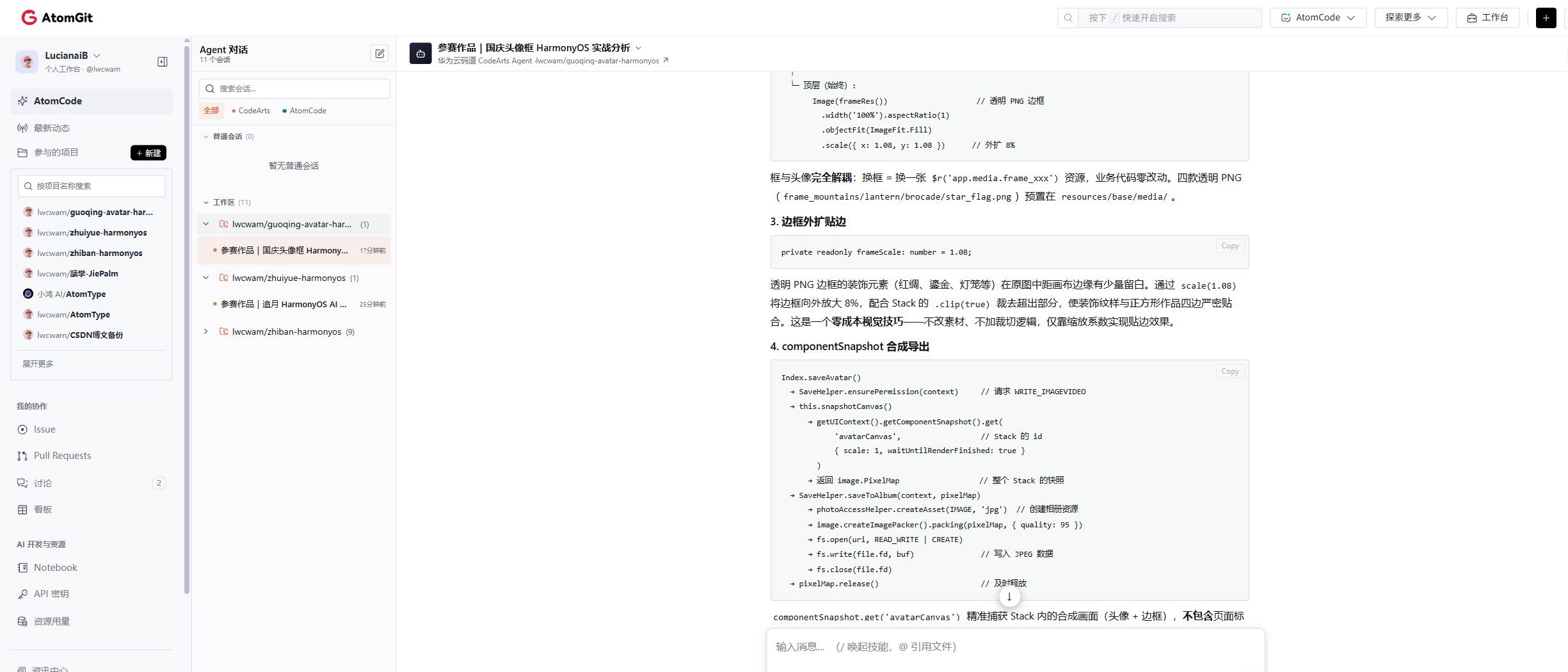Open conversation 参赛作品 | 追月 HarmonyOS AI
1568x672 pixels.
tap(294, 304)
